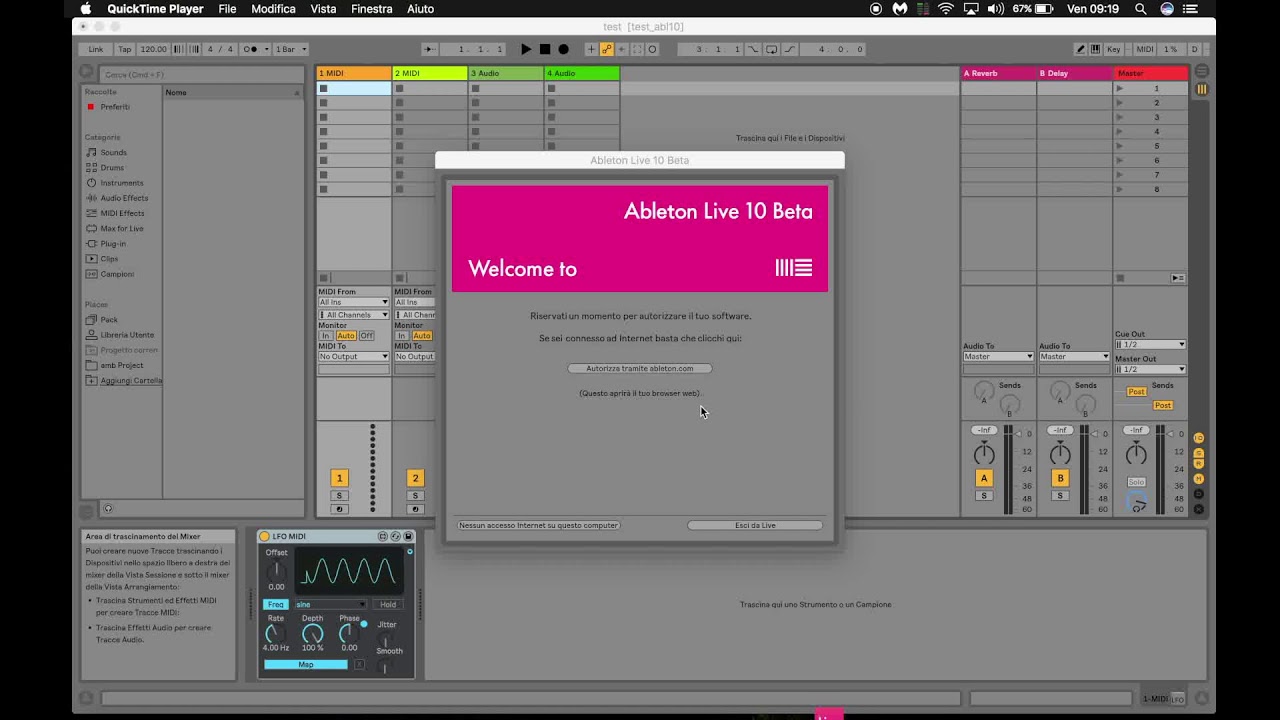Click the LFO Depth knob

pyautogui.click(x=313, y=634)
